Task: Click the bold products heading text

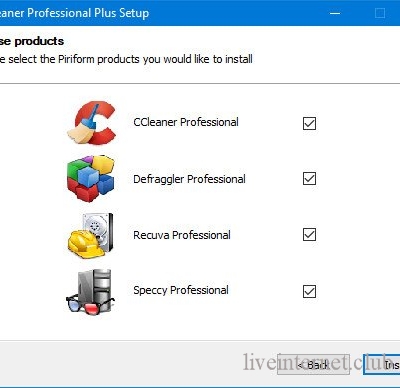Action: (x=32, y=41)
